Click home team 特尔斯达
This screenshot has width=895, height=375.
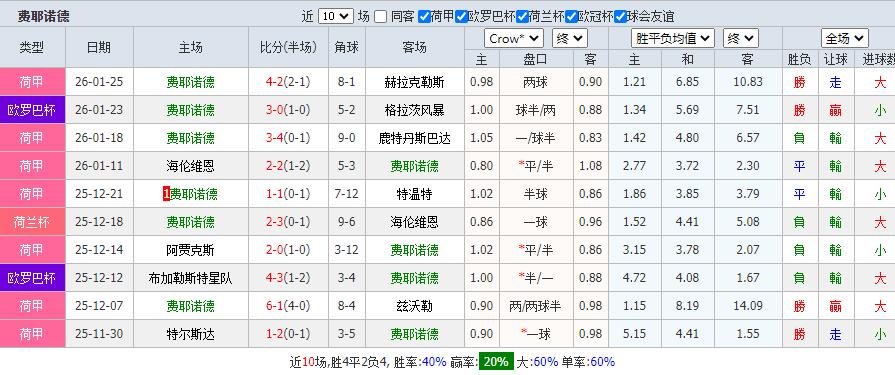pos(191,334)
